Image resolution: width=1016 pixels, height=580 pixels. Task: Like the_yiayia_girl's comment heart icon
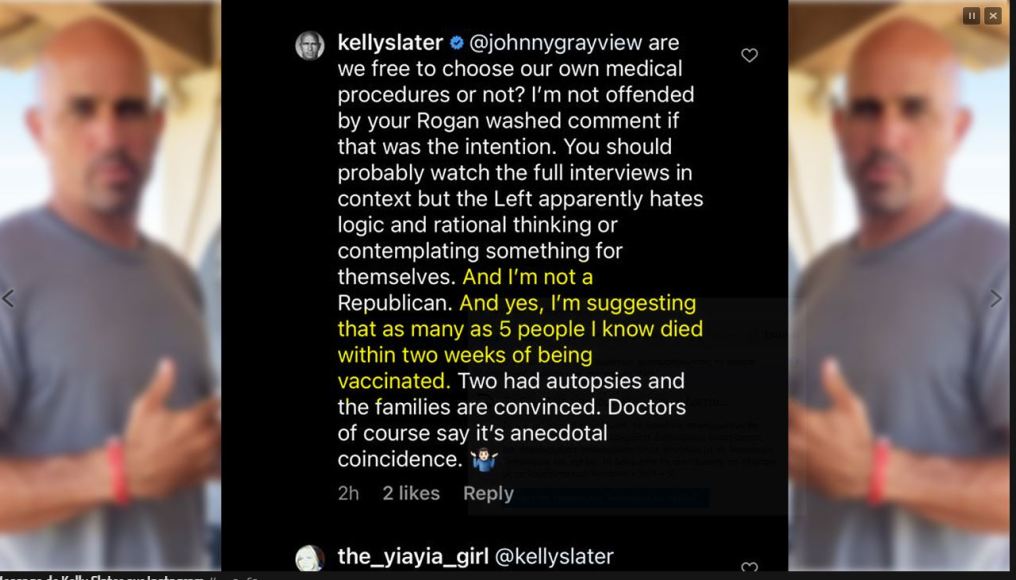coord(749,567)
